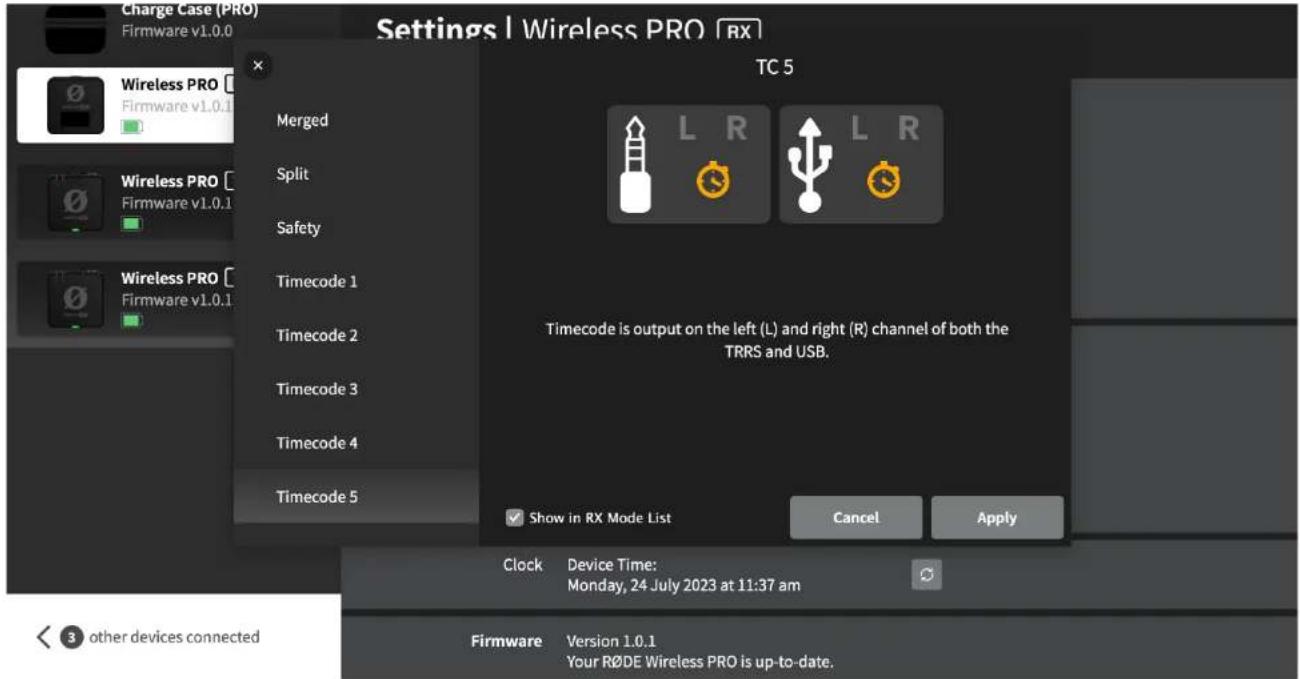Click timecode clock icon in TRRS panel

pos(713,181)
